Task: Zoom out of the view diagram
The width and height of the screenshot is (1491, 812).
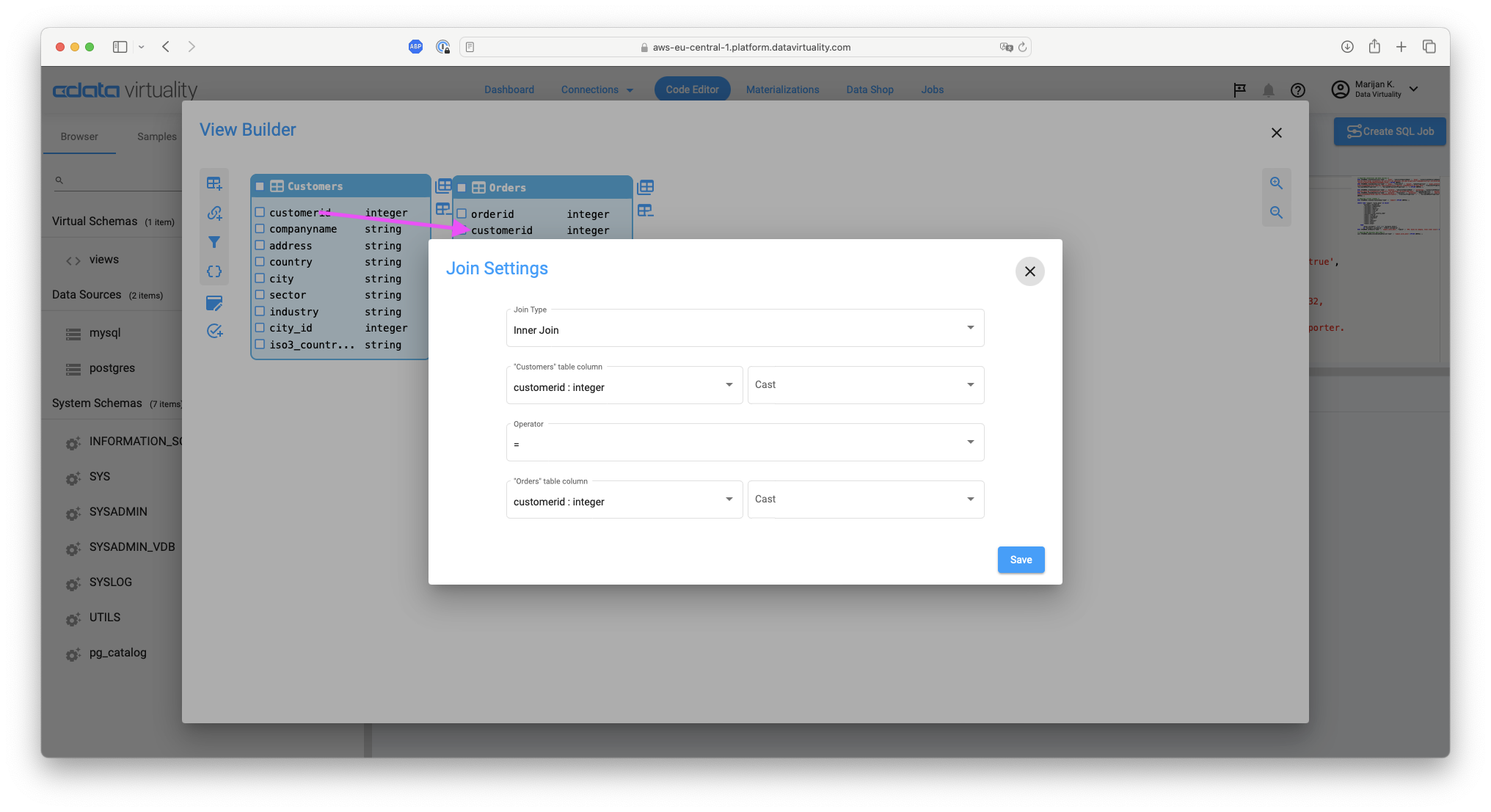Action: (1277, 212)
